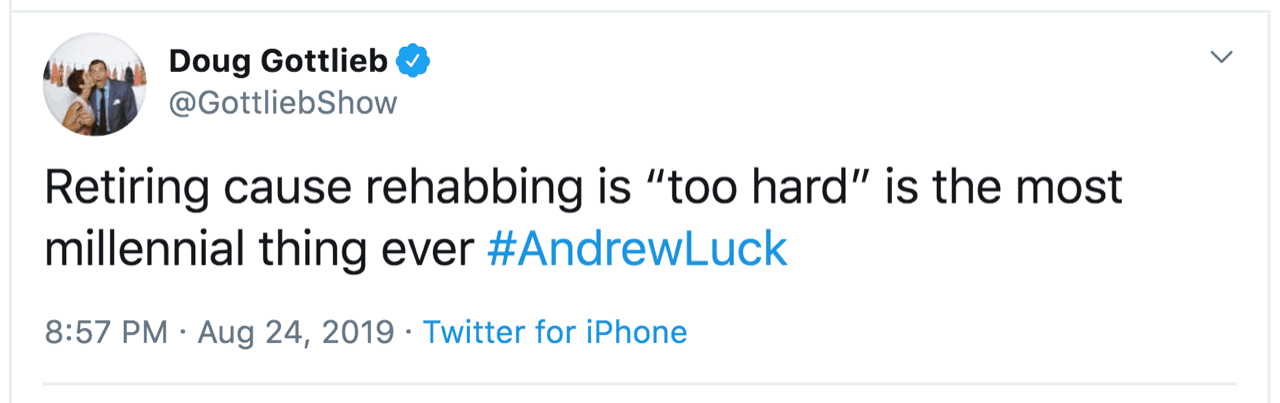Click the blue verified checkmark badge
Viewport: 1280px width, 403px height.
tap(413, 62)
